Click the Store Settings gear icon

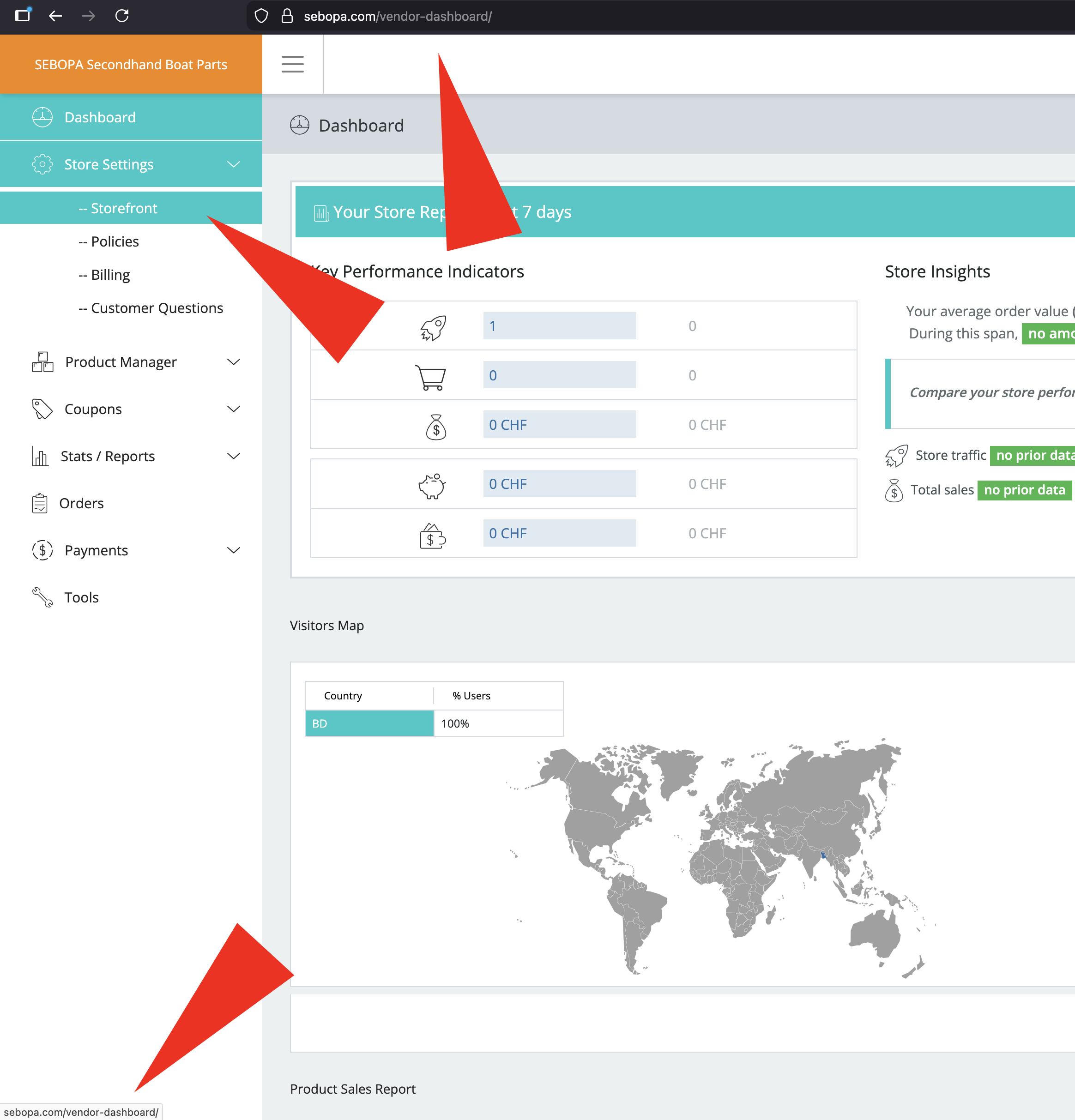click(x=42, y=164)
